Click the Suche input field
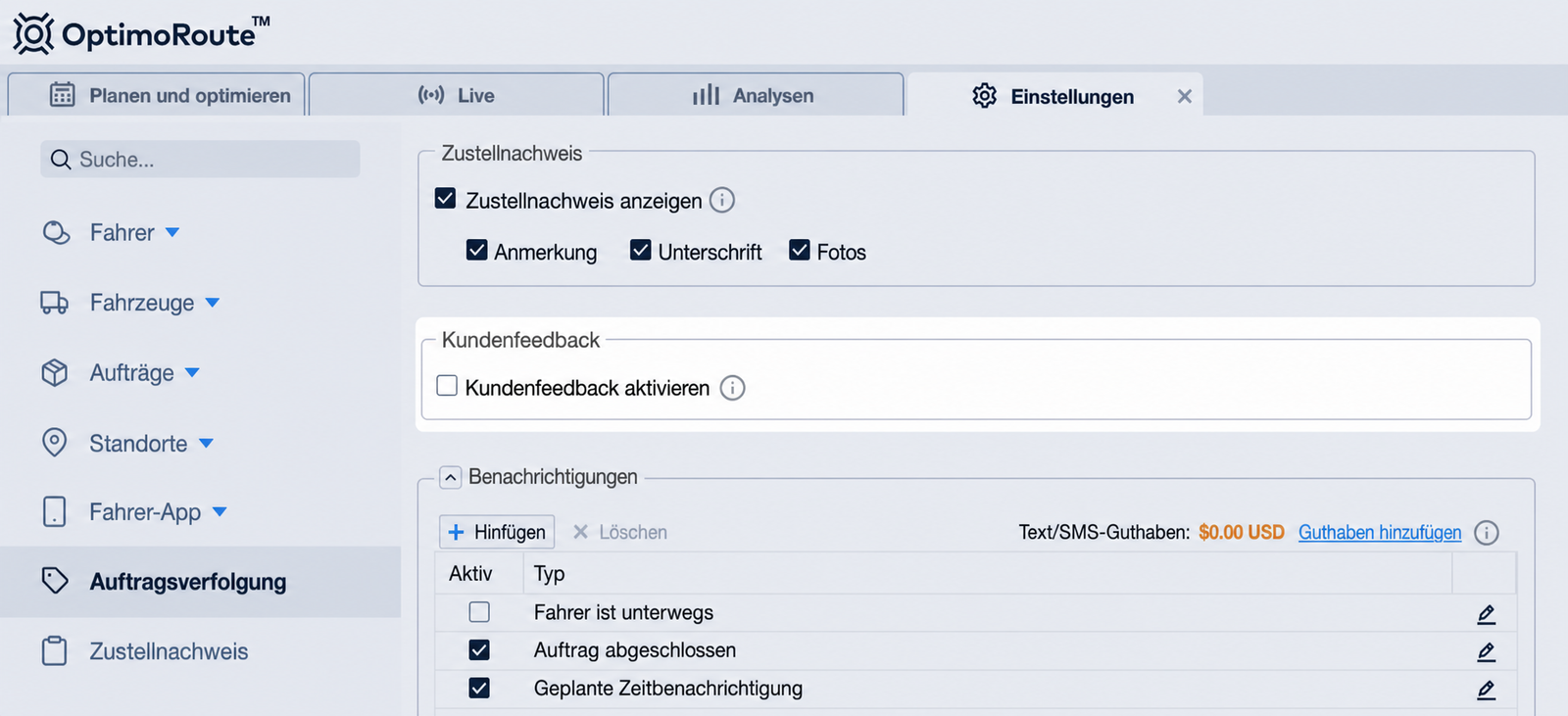 point(200,159)
